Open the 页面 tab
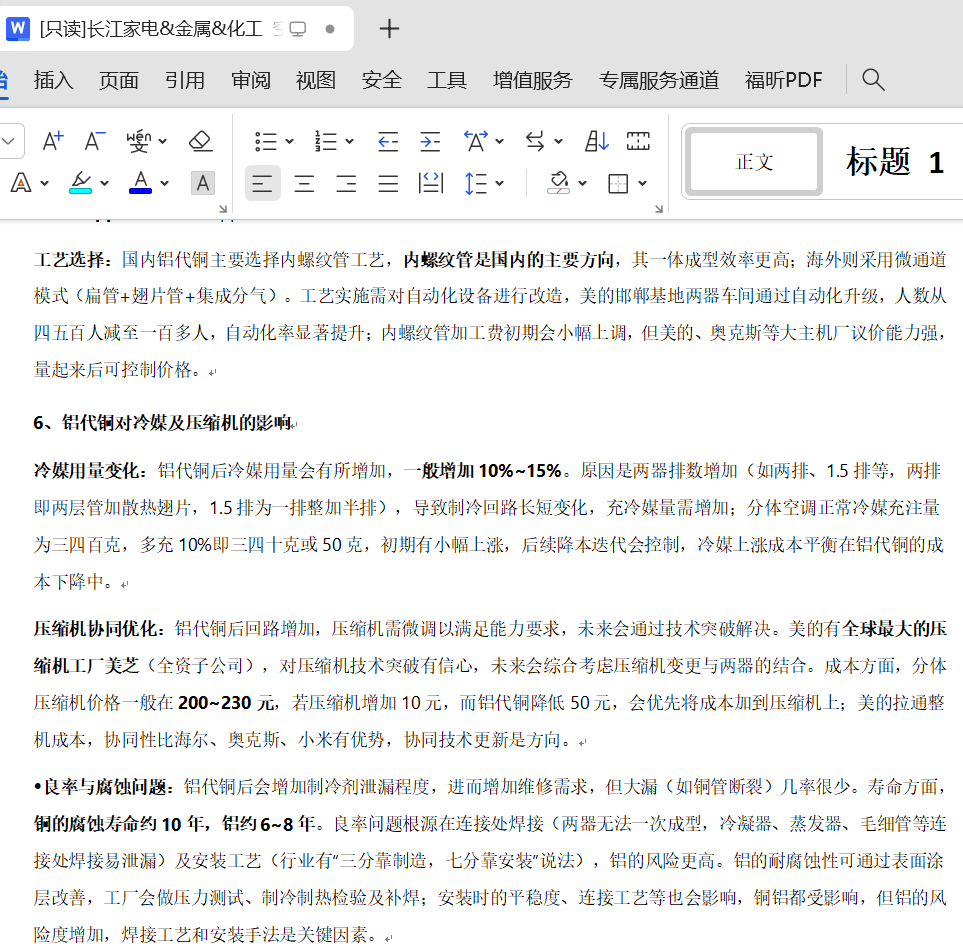This screenshot has width=963, height=951. click(x=119, y=80)
